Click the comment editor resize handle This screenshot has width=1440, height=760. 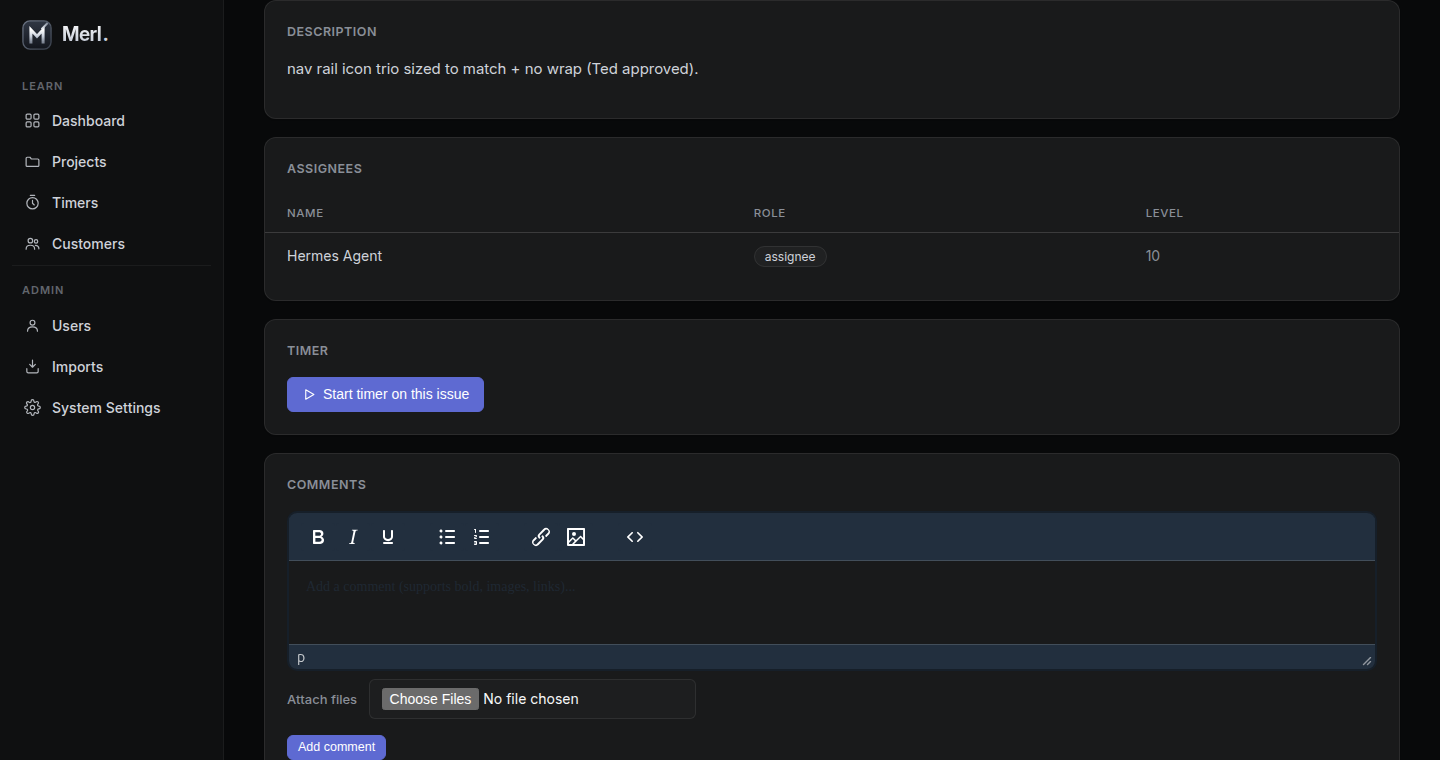pos(1367,660)
